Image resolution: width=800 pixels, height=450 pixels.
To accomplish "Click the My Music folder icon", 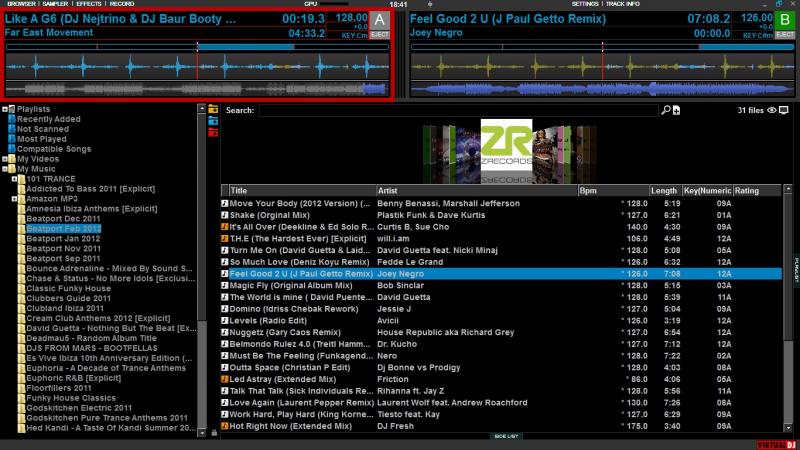I will click(x=12, y=169).
